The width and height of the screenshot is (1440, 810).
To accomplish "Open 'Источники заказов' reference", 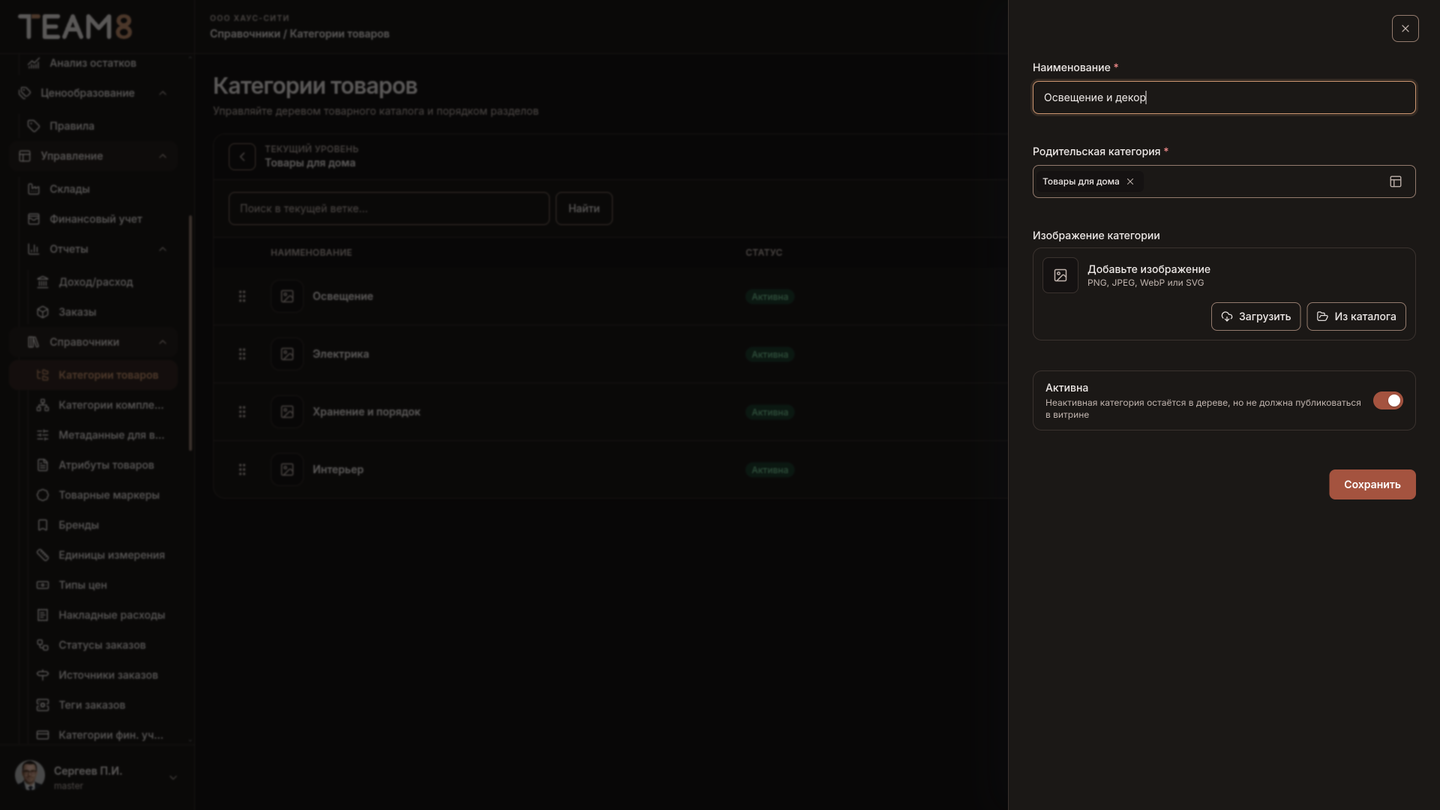I will coord(108,675).
